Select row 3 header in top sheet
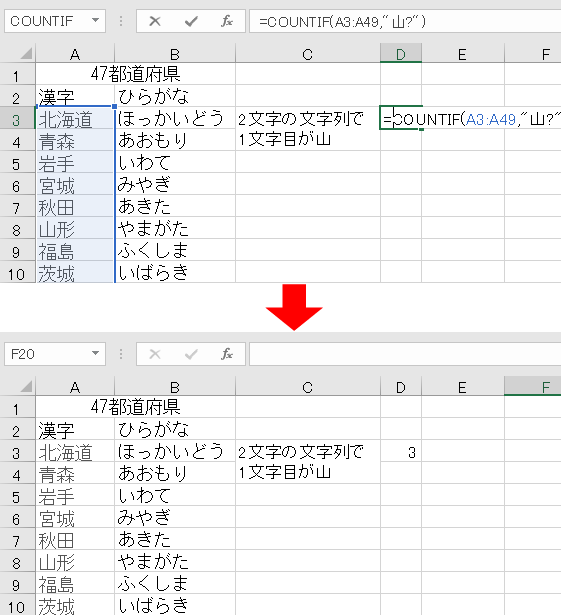 (17, 119)
